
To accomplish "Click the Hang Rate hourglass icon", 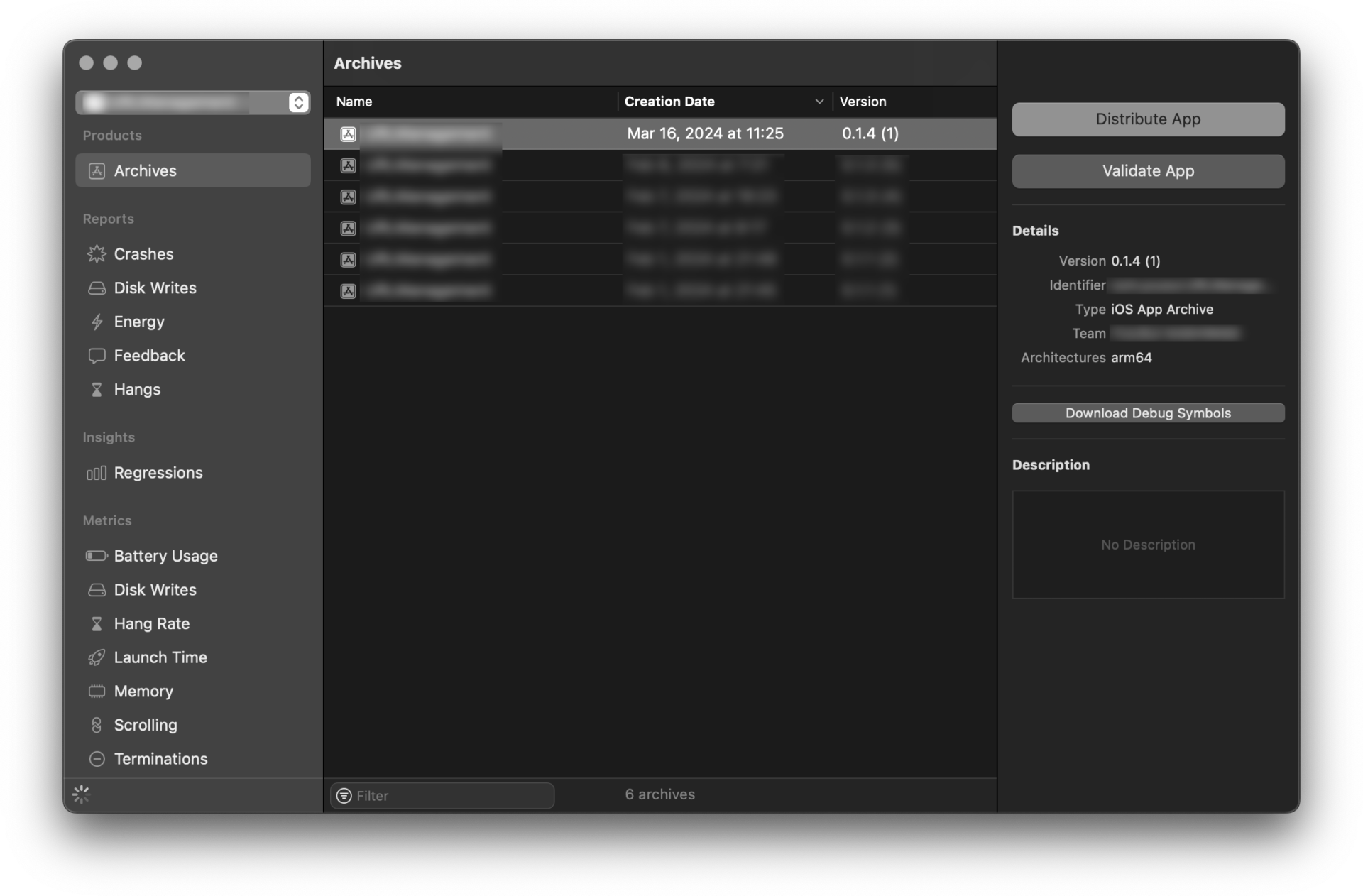I will pyautogui.click(x=97, y=624).
